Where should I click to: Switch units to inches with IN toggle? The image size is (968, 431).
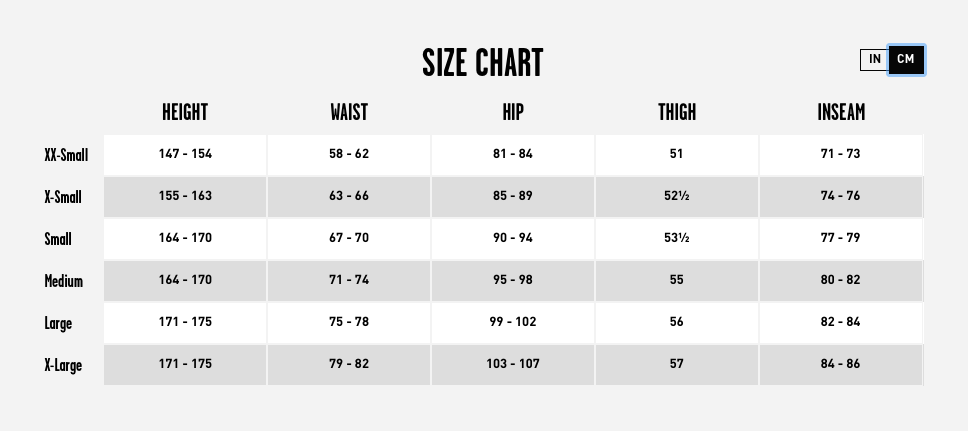(874, 60)
